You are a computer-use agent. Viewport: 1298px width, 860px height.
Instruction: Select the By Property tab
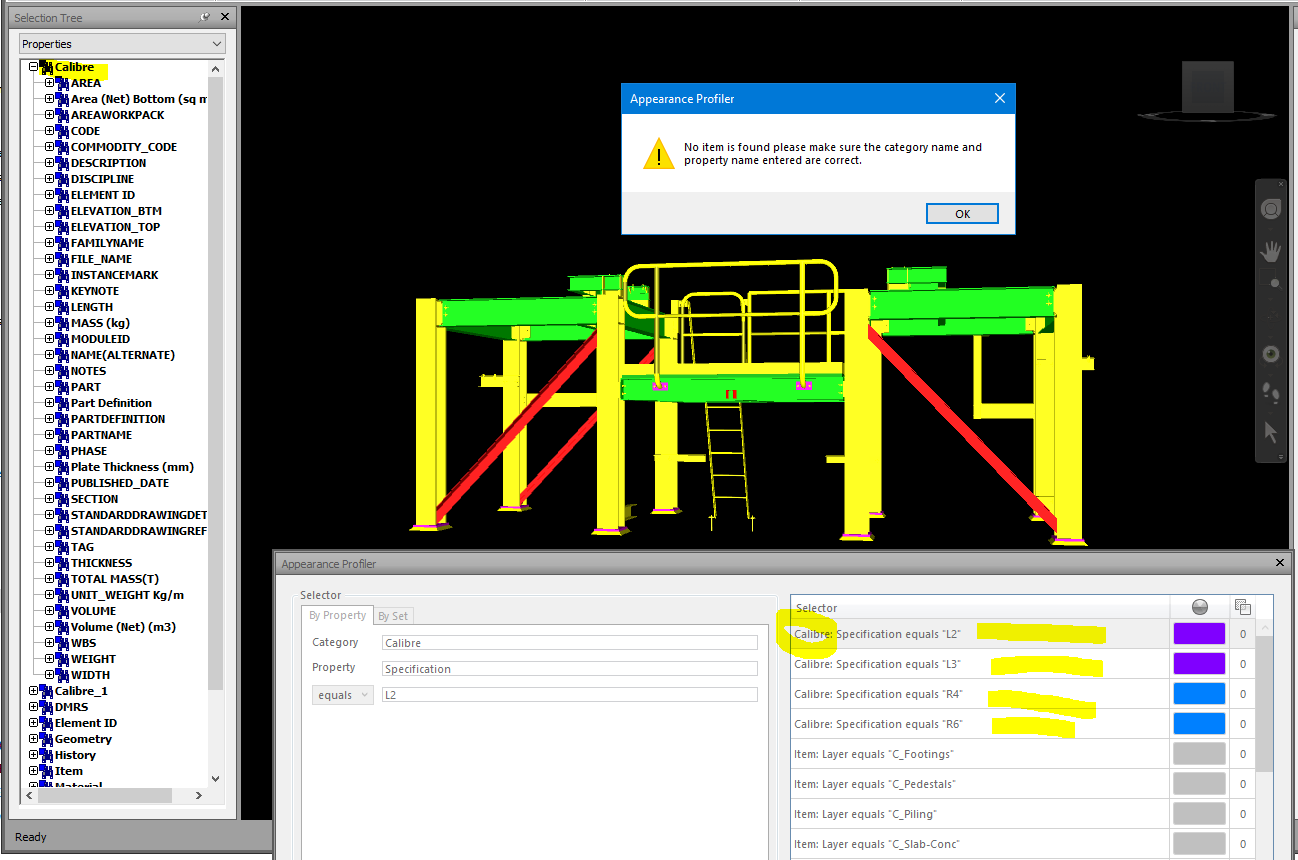(337, 616)
